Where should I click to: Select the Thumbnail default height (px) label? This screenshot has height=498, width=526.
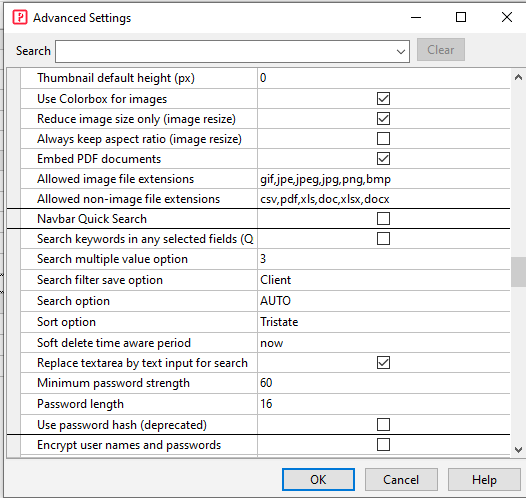click(x=116, y=78)
